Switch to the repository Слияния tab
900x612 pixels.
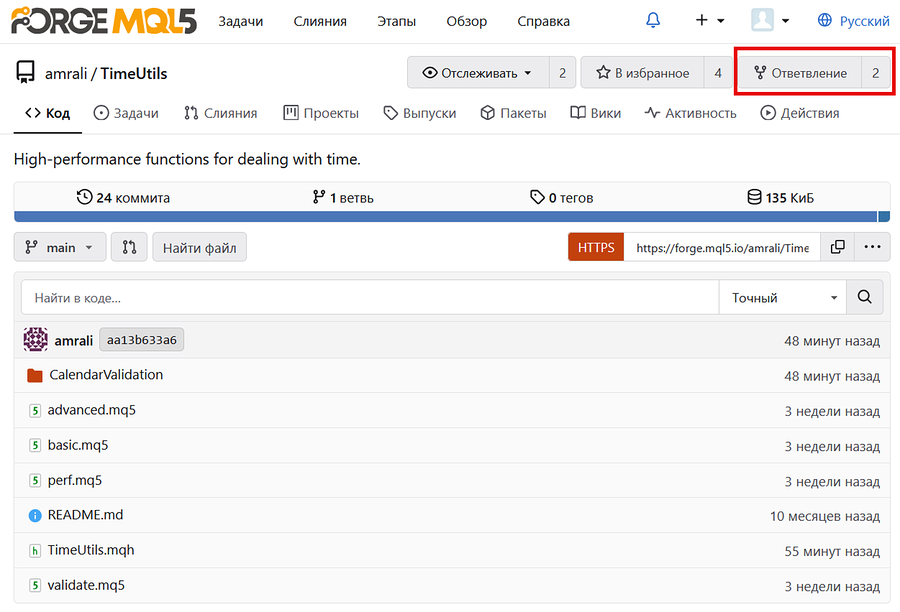pos(220,113)
